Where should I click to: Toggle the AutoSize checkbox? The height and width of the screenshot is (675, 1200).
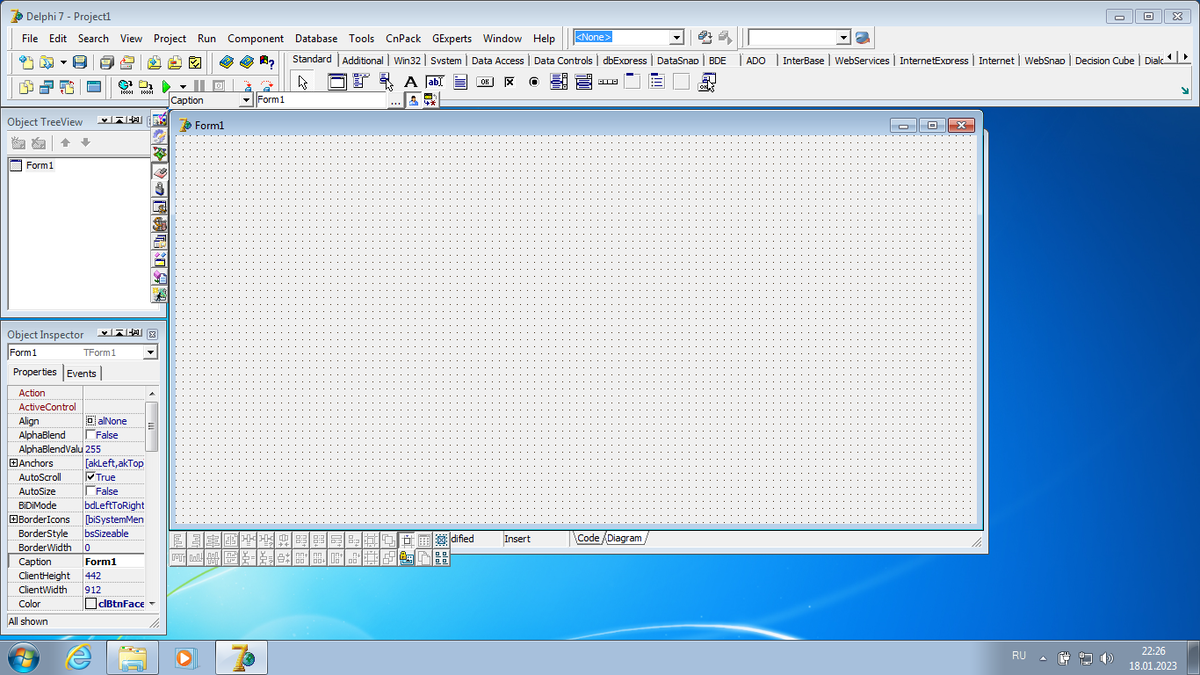pyautogui.click(x=91, y=492)
